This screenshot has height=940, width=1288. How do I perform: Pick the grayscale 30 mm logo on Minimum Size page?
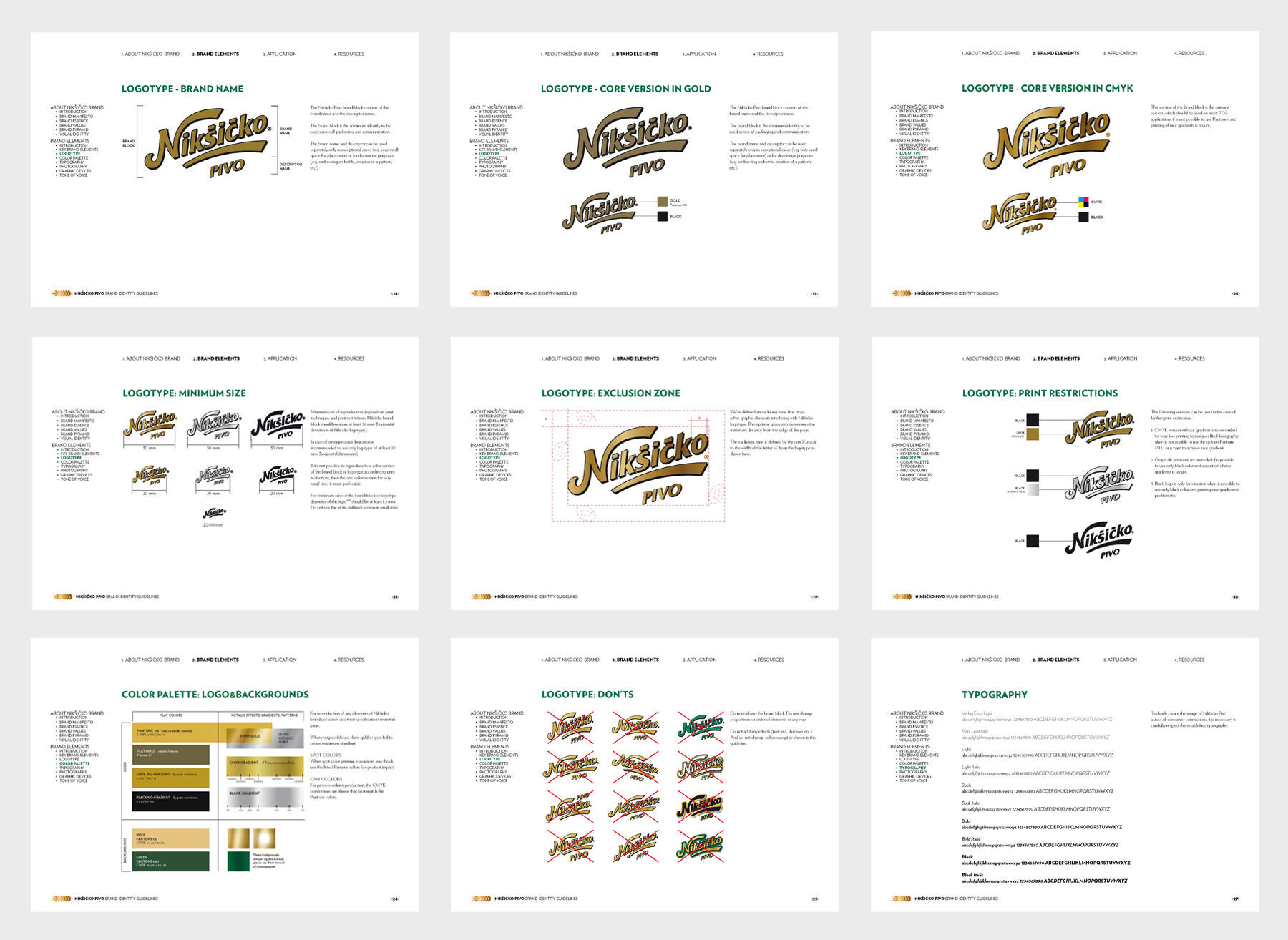pos(213,426)
